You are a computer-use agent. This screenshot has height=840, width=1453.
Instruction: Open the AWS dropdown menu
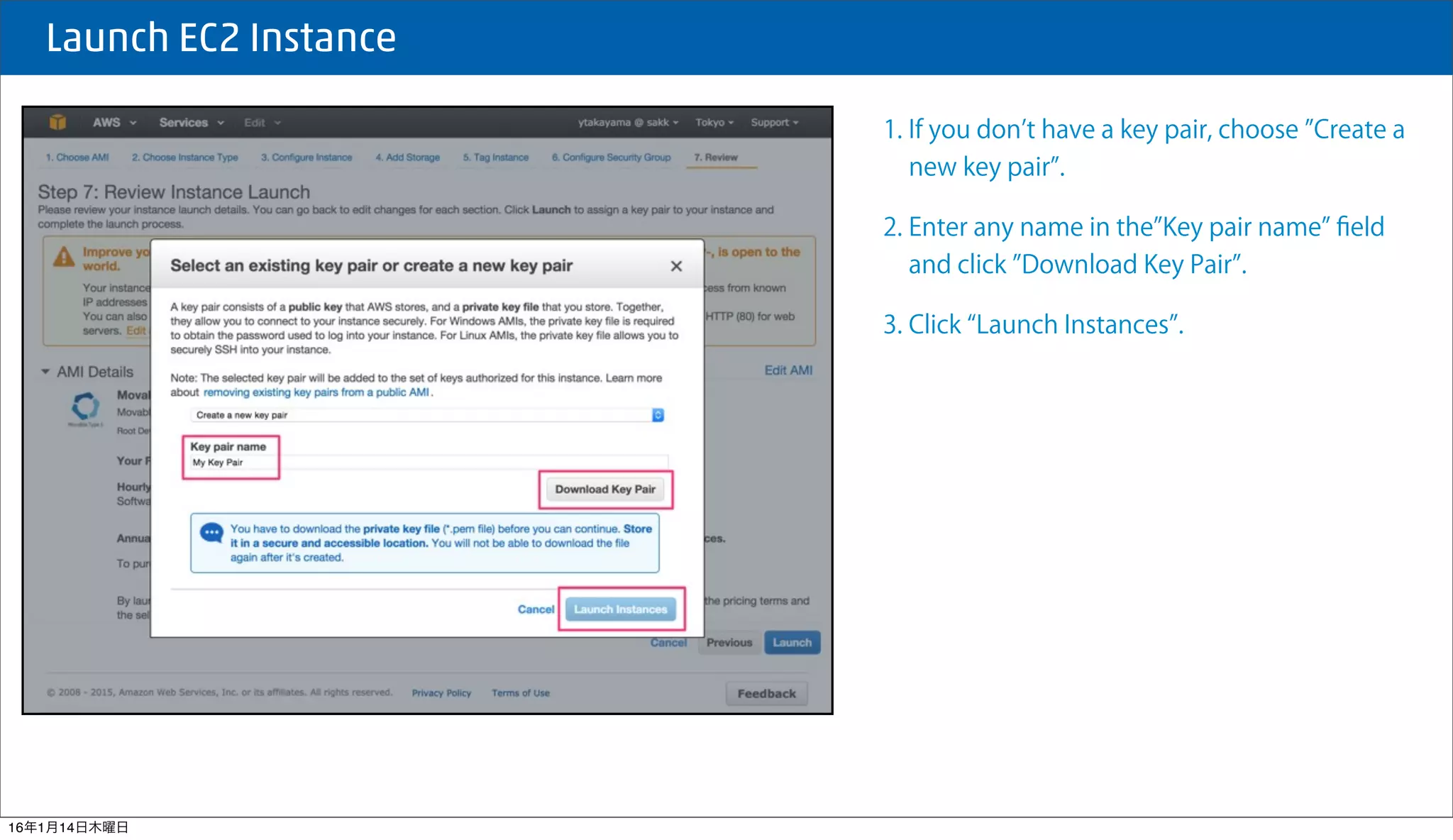114,122
